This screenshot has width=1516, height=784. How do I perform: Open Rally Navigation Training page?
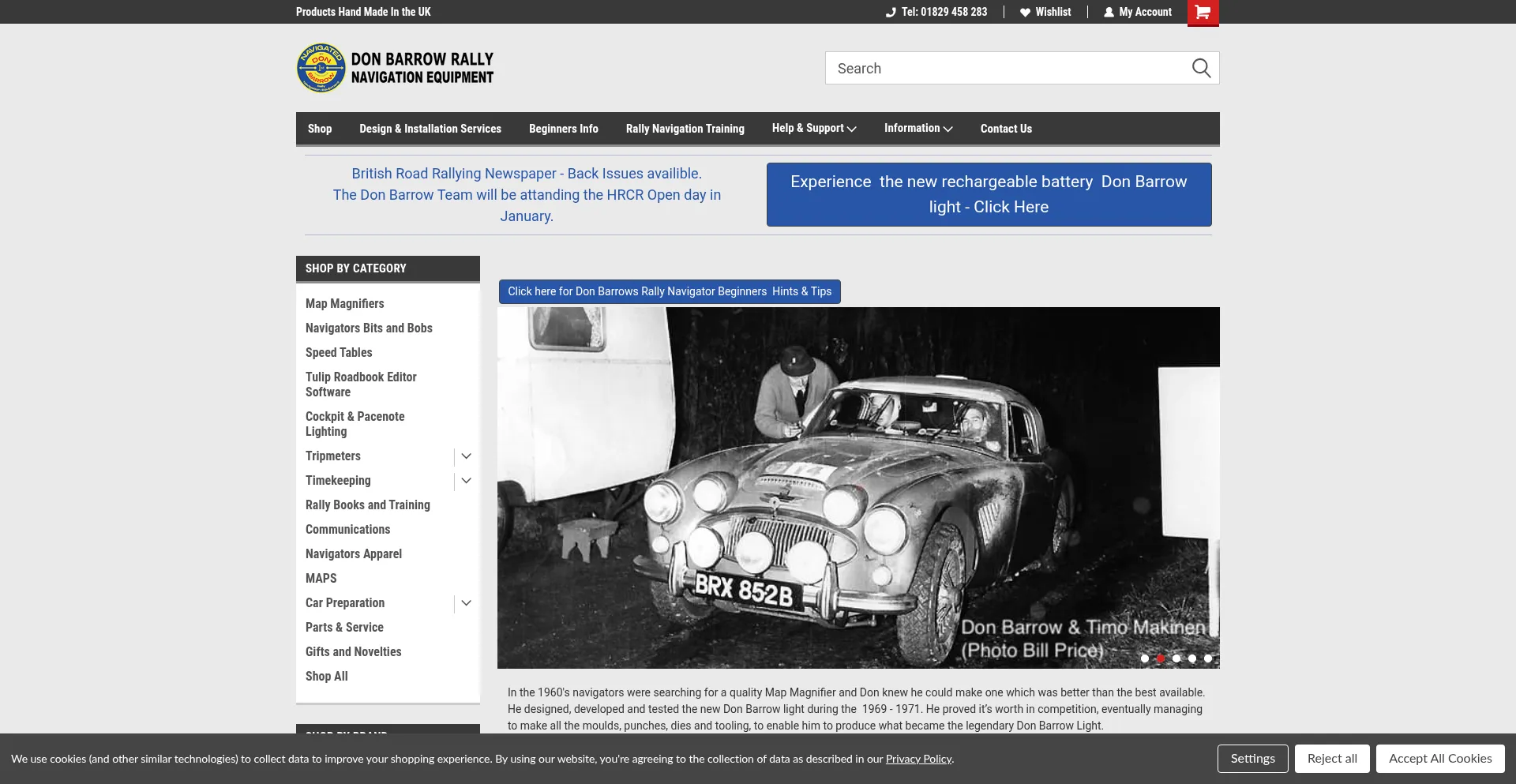pos(685,129)
